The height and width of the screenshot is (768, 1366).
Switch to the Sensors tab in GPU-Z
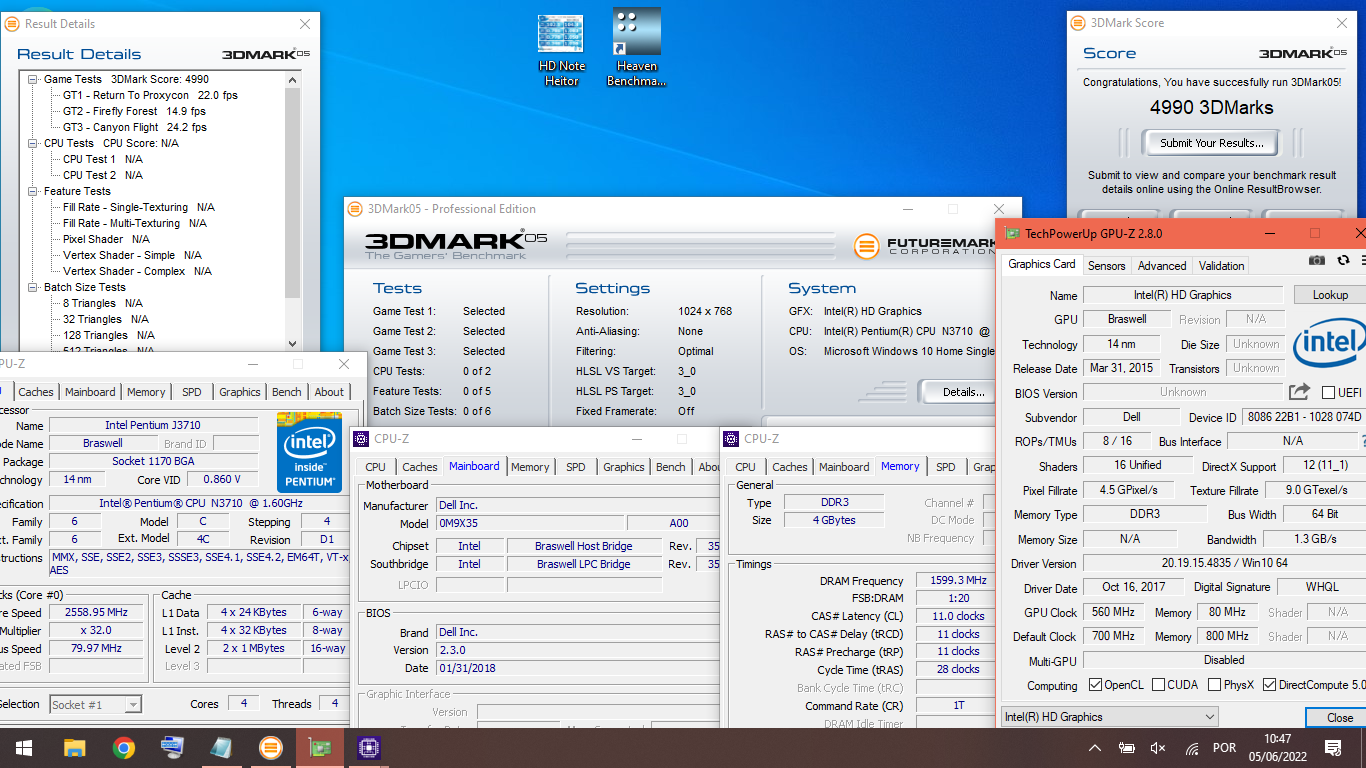(1106, 266)
